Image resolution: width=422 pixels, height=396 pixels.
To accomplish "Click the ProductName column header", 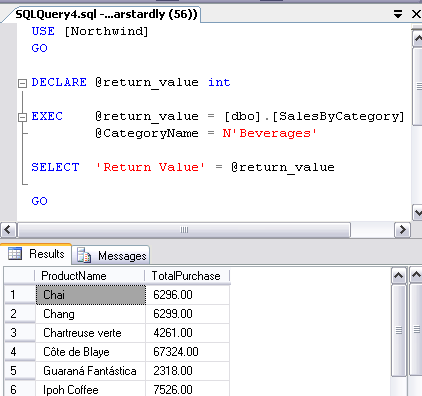I will [90, 276].
